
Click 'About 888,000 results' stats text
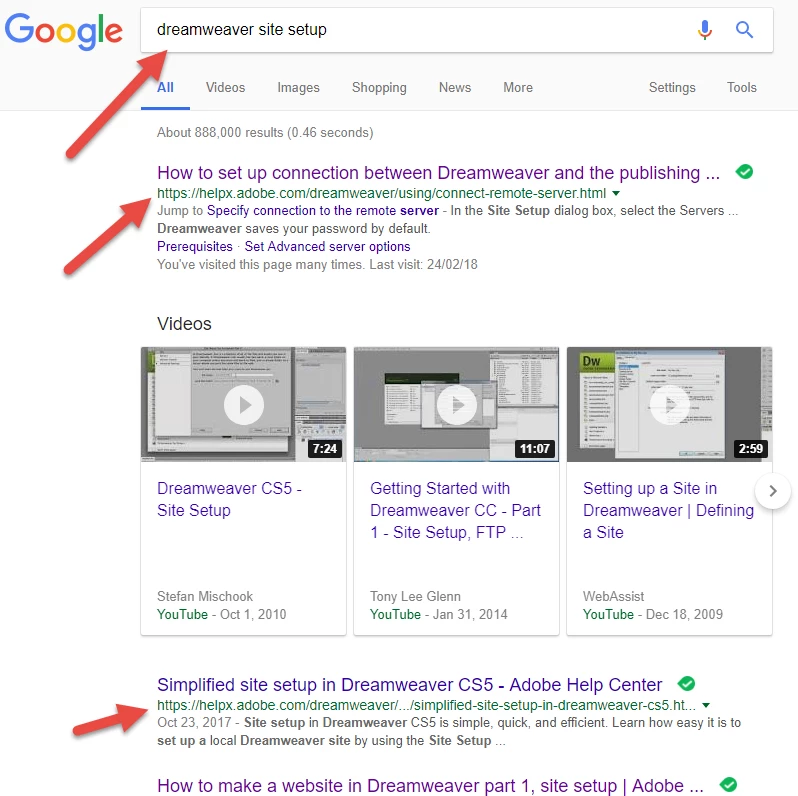tap(265, 132)
